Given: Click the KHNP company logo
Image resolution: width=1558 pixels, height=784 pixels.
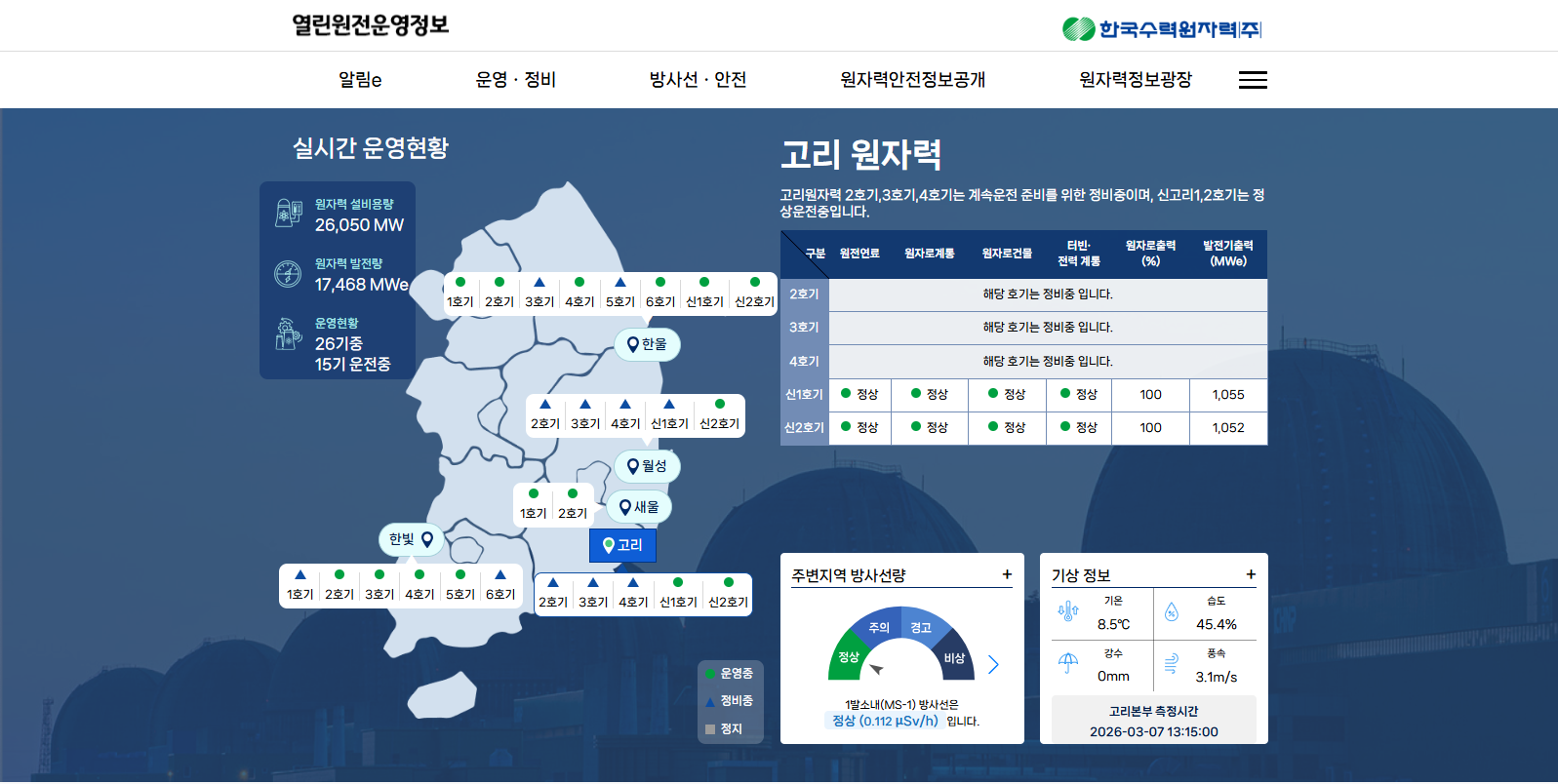Looking at the screenshot, I should (x=1161, y=29).
